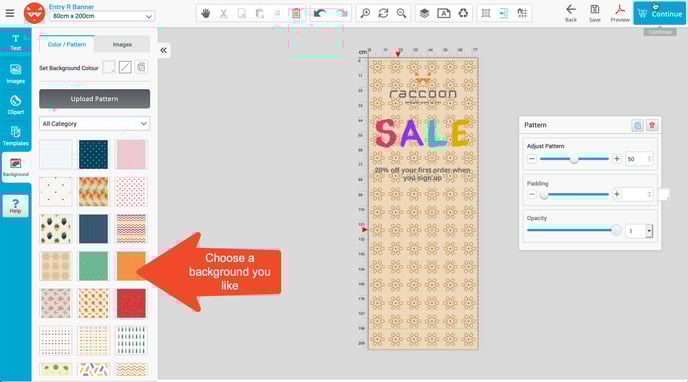The height and width of the screenshot is (382, 688).
Task: Open the Text tool in sidebar
Action: [x=15, y=43]
